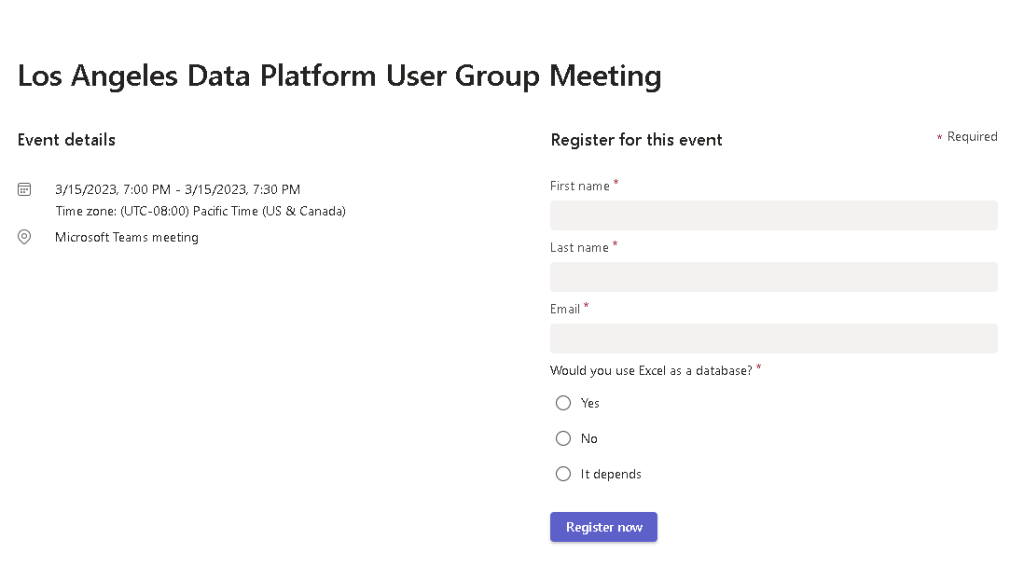Focus the First name input field
Screen dimensions: 1024x581
click(x=773, y=215)
